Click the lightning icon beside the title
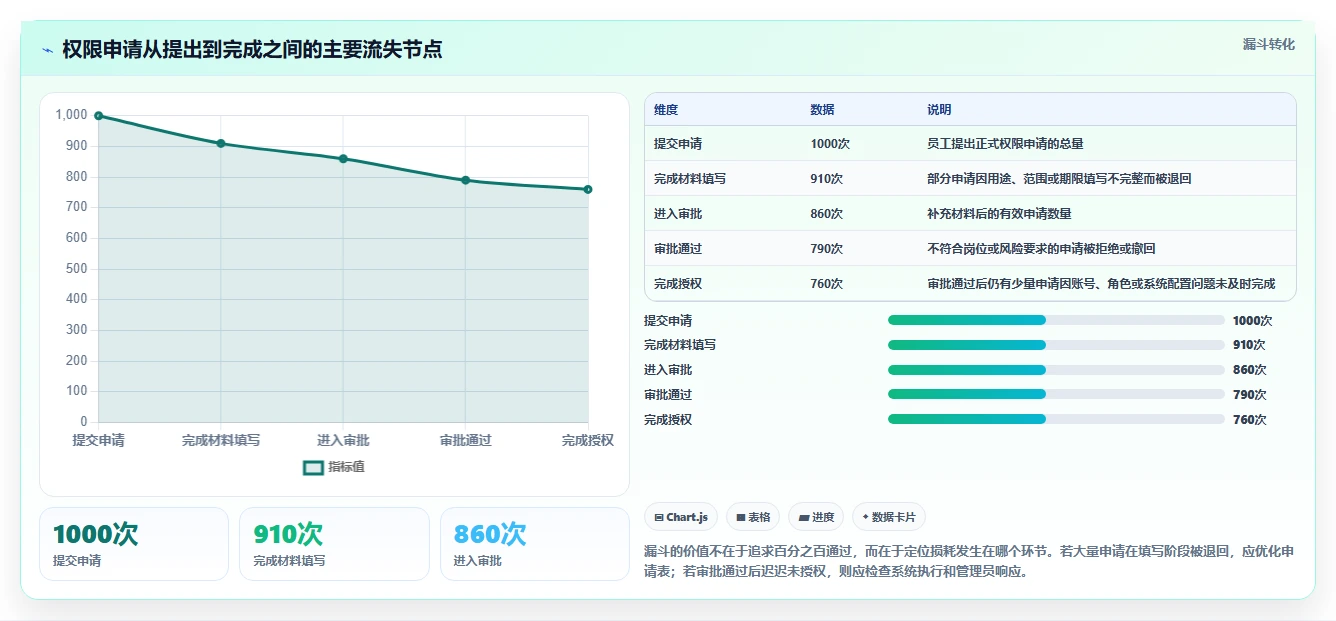The image size is (1336, 621). [47, 50]
